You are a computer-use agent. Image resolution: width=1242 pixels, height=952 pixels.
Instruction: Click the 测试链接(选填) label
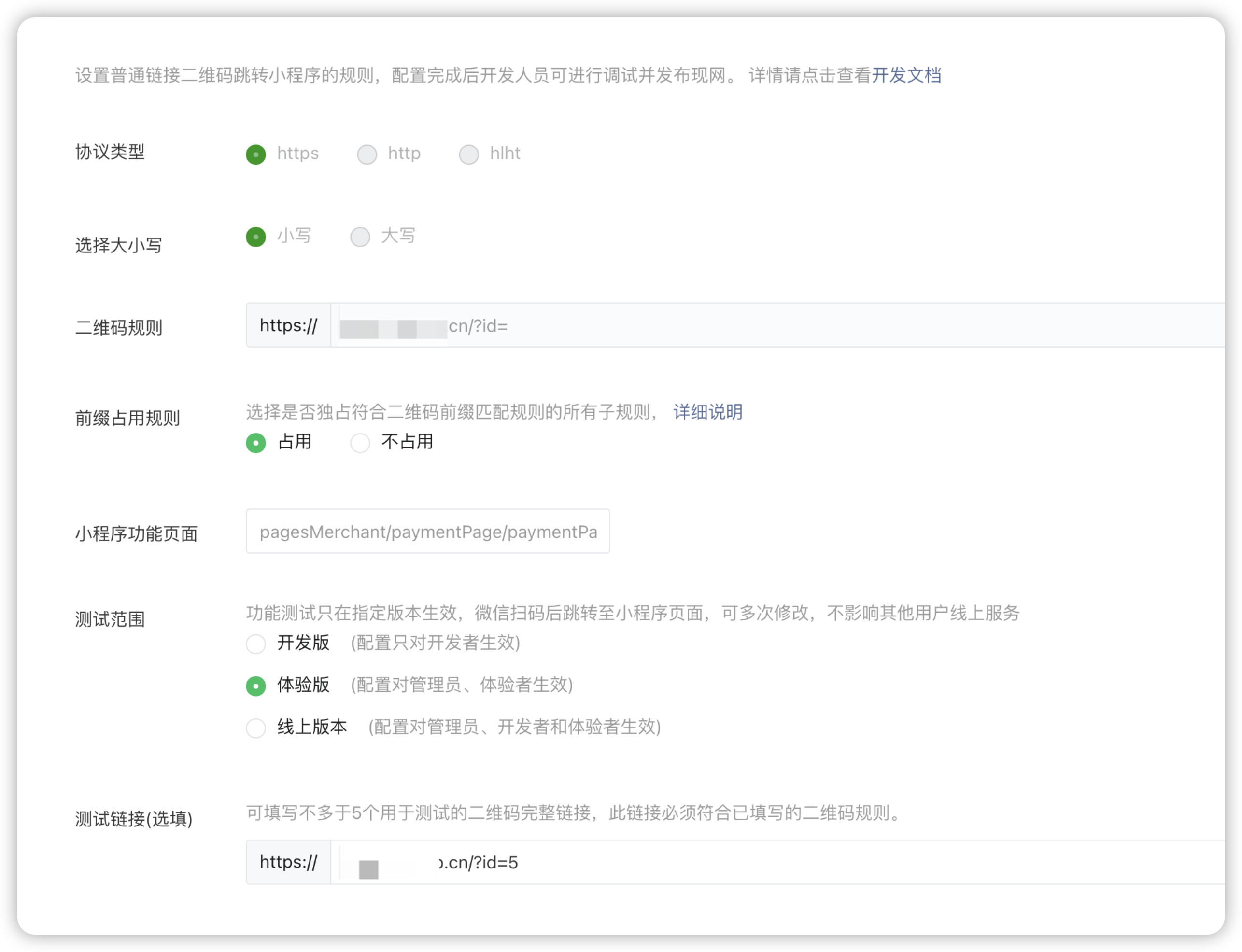(x=134, y=819)
